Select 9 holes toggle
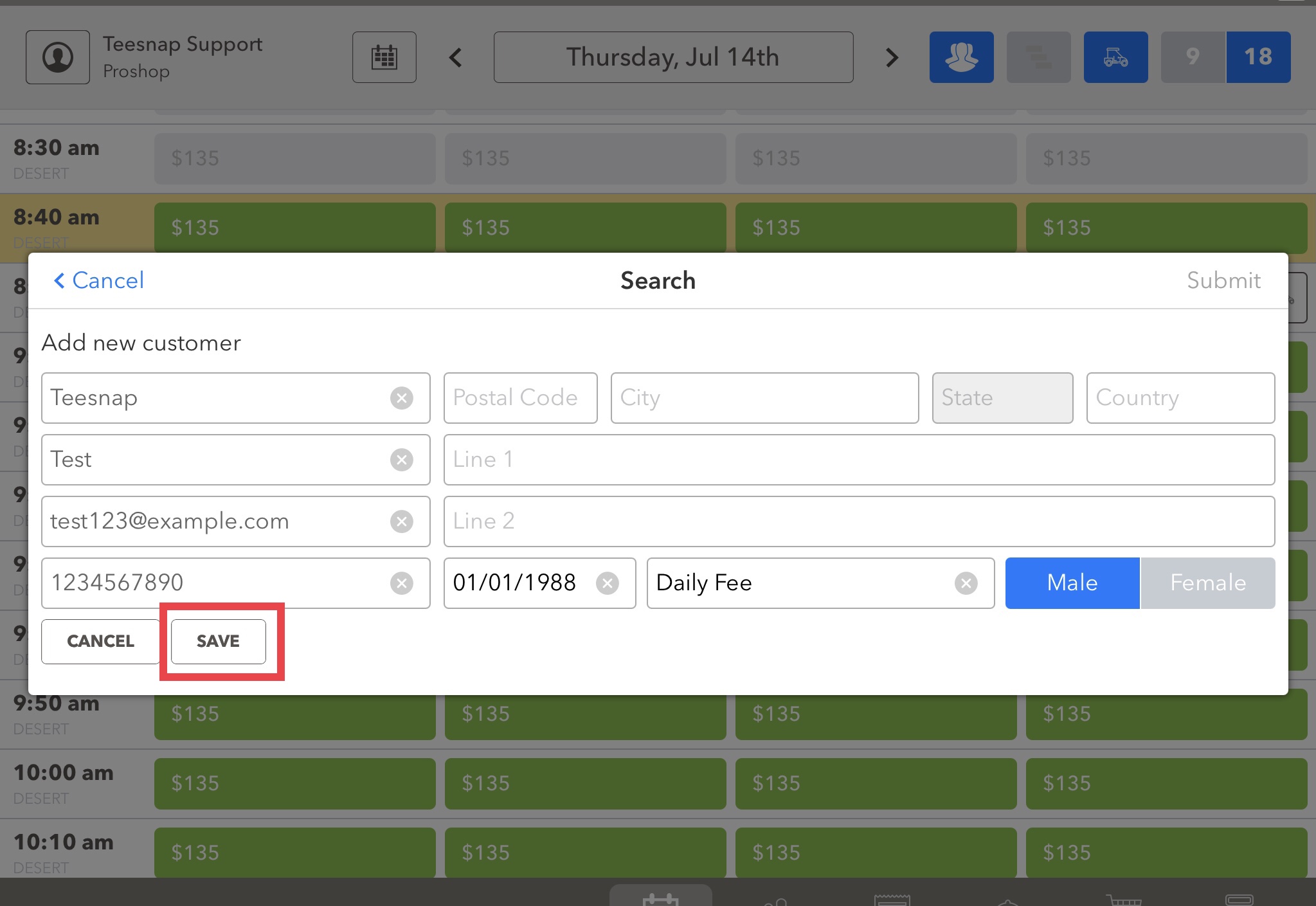The width and height of the screenshot is (1316, 906). click(x=1193, y=57)
